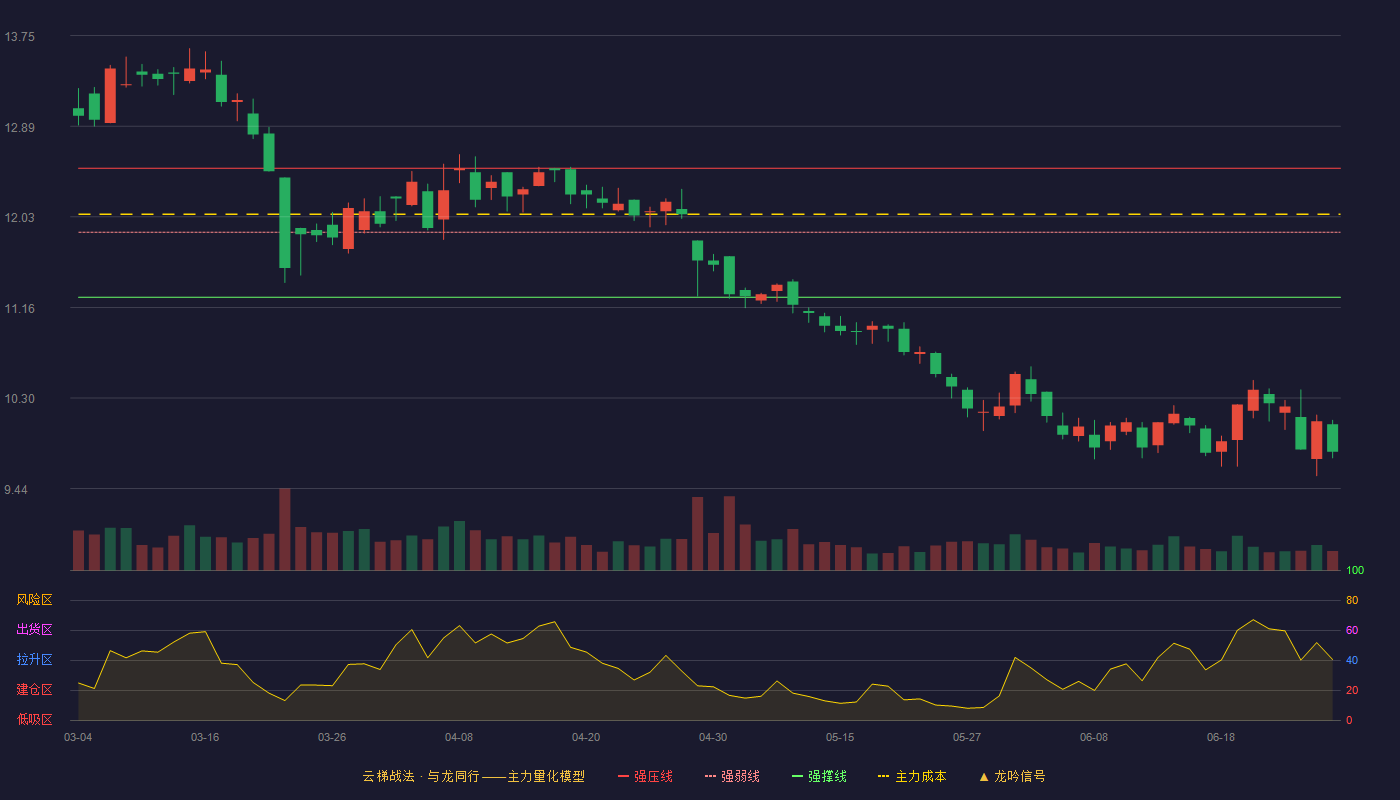This screenshot has height=800, width=1400.
Task: Click the solid green support line on chart
Action: coord(709,297)
